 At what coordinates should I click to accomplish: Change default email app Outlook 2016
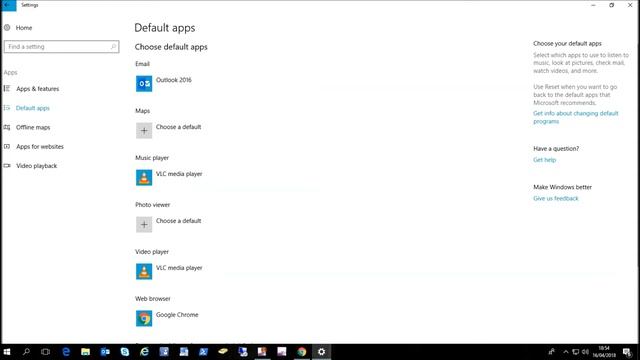point(173,80)
